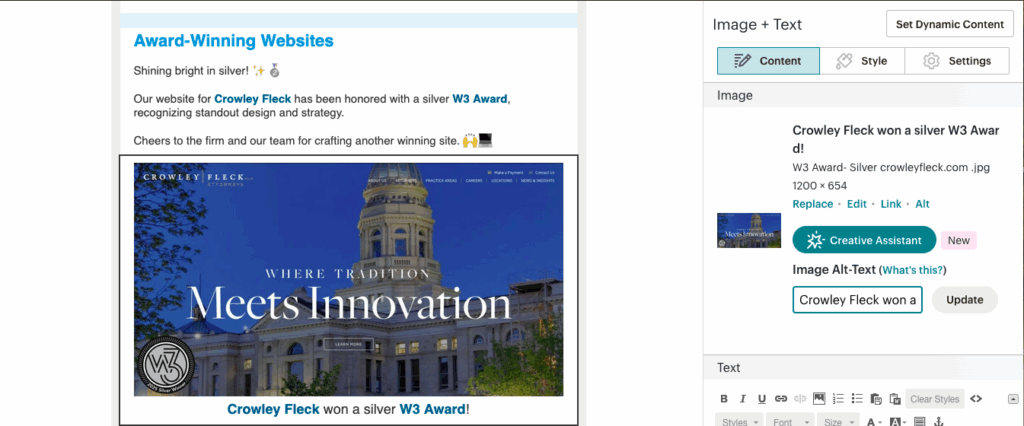Click the anchor icon in toolbar
This screenshot has width=1024, height=426.
tap(938, 421)
